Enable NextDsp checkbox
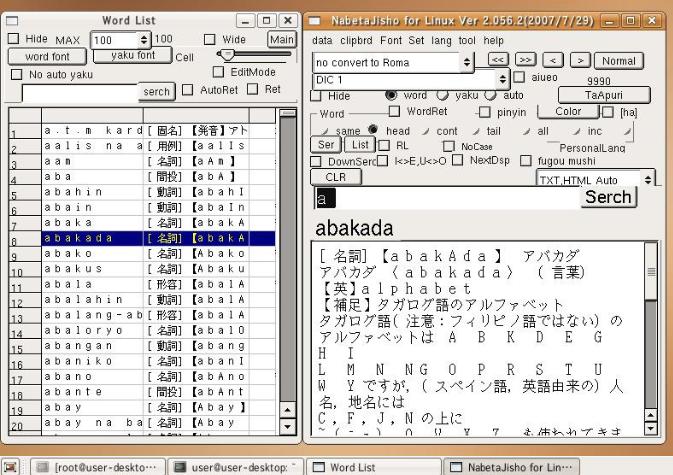 pos(458,160)
